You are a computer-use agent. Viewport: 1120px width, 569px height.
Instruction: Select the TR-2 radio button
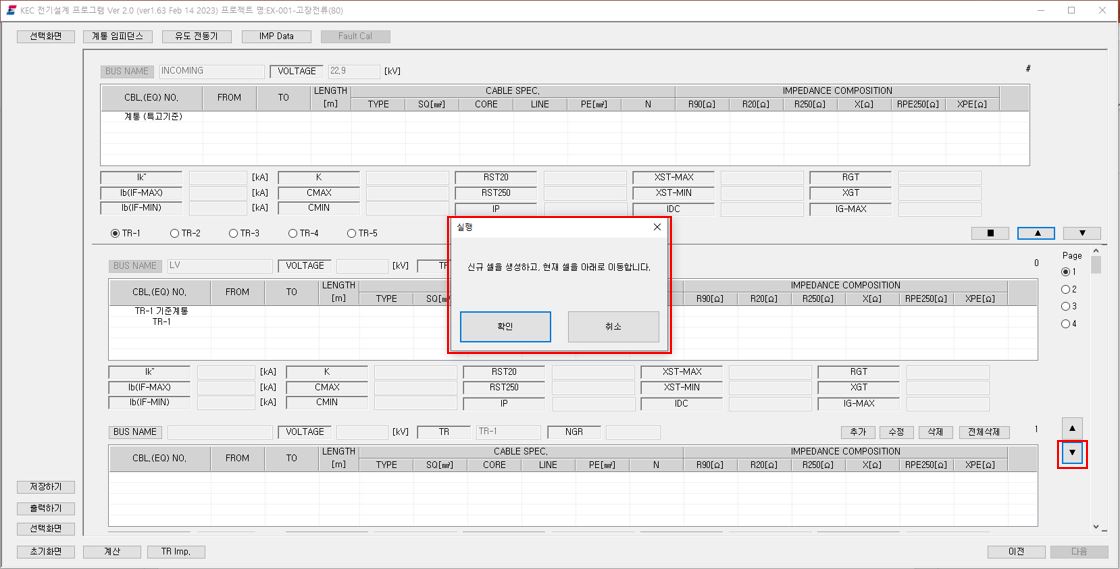[185, 233]
